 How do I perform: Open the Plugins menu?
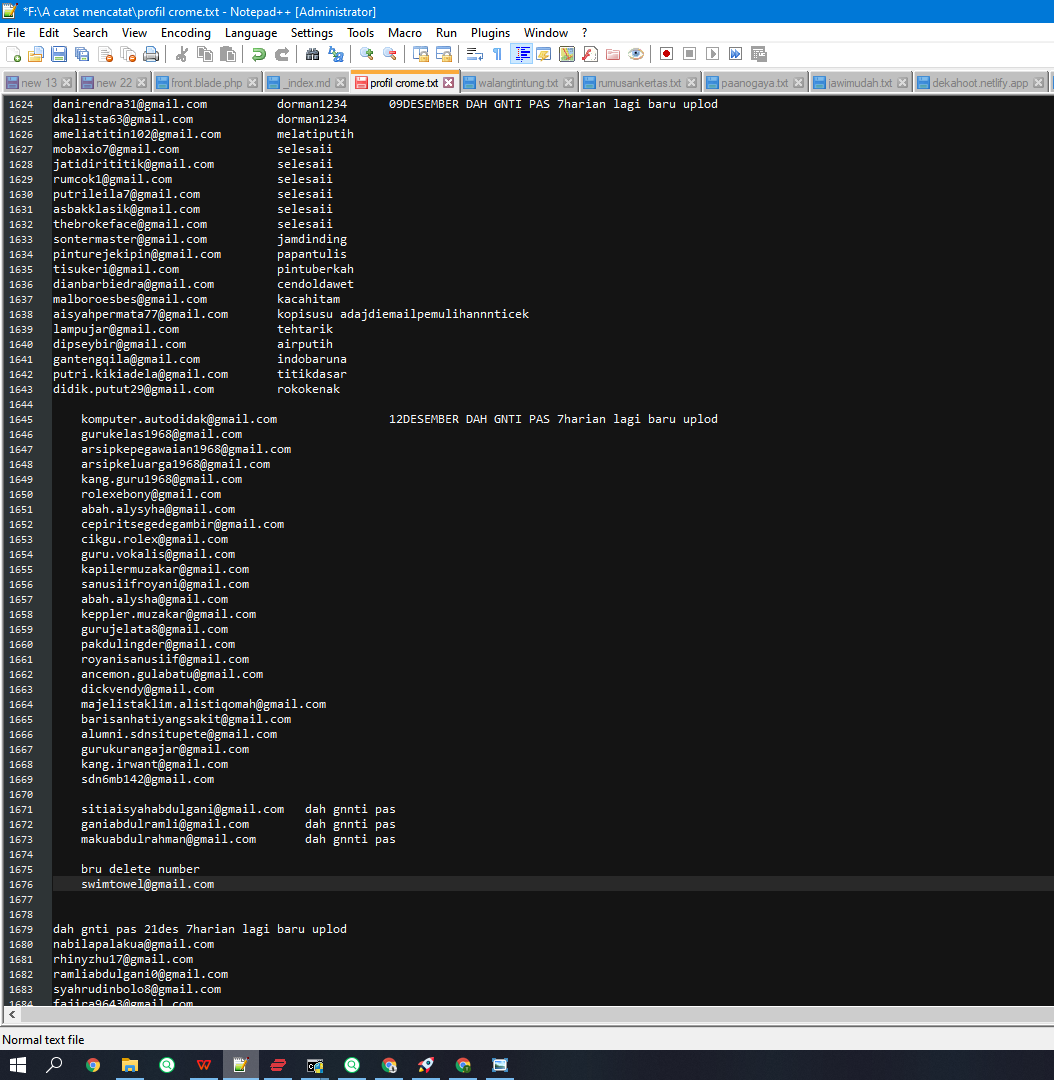[x=490, y=33]
